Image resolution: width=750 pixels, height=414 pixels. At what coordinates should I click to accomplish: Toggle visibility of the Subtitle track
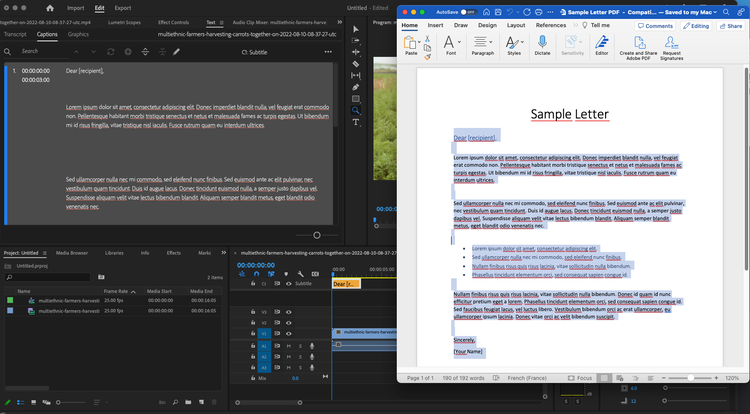pyautogui.click(x=289, y=284)
